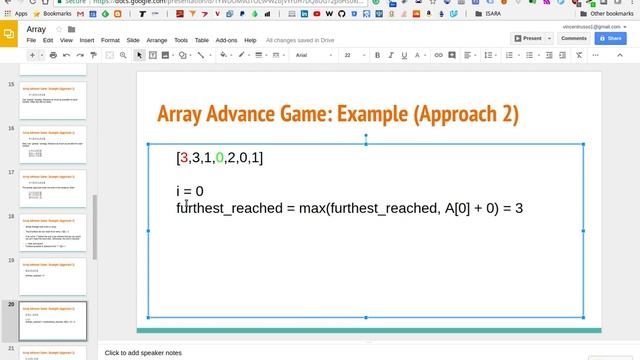Open the Arial font family dropdown

[313, 55]
